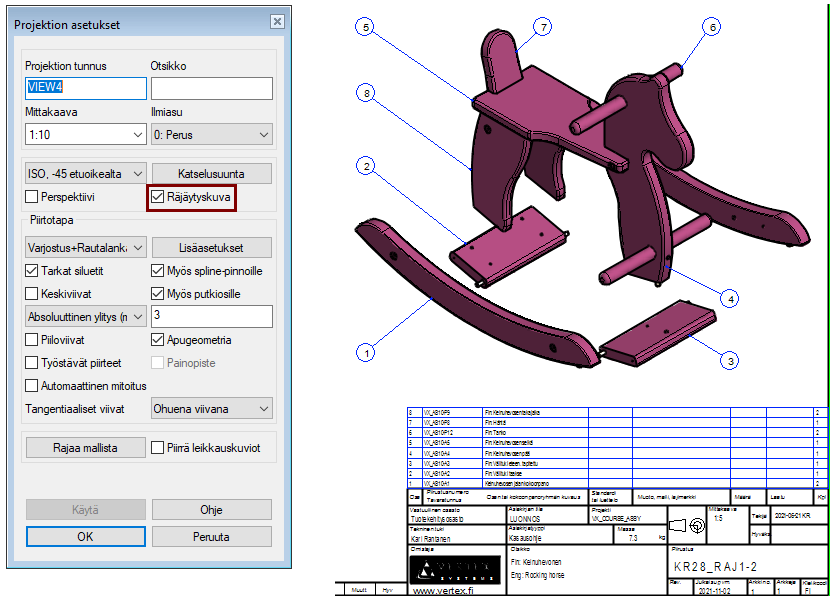Click balloon number 4 on drawing
Screen dimensions: 830x598
click(731, 298)
